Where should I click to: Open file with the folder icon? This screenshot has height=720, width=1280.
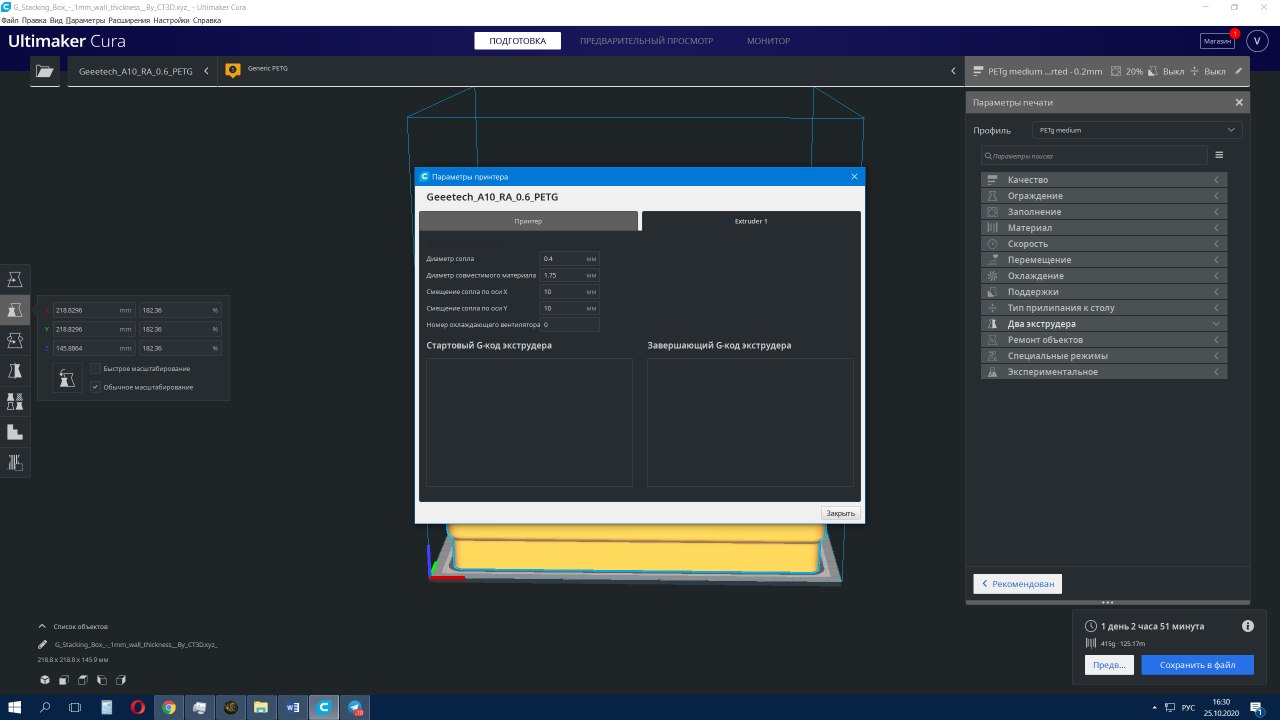point(44,71)
